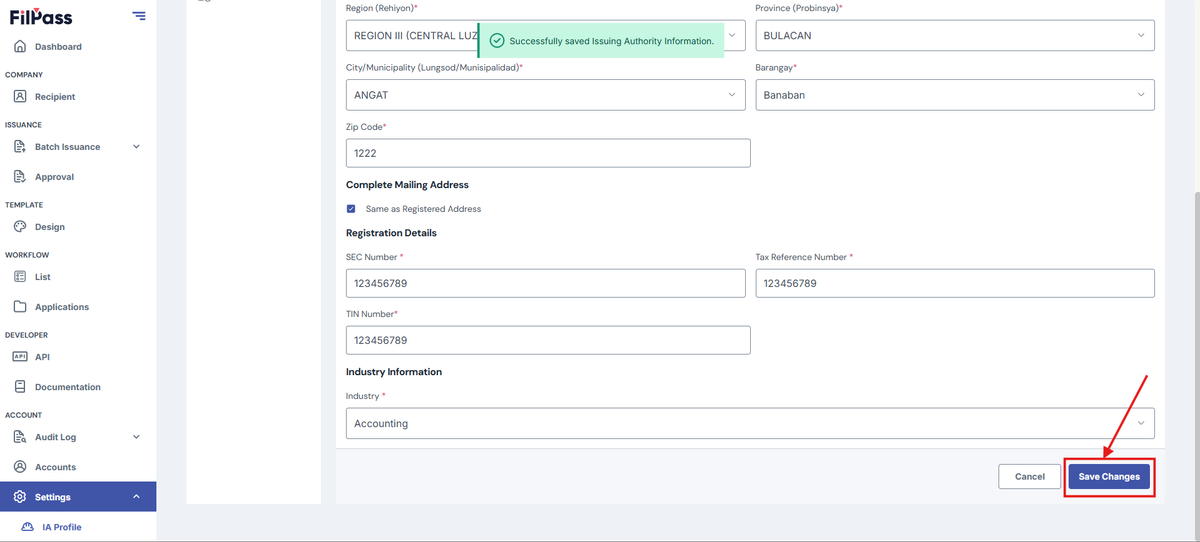The height and width of the screenshot is (542, 1200).
Task: Click the Dashboard home icon
Action: click(x=20, y=47)
